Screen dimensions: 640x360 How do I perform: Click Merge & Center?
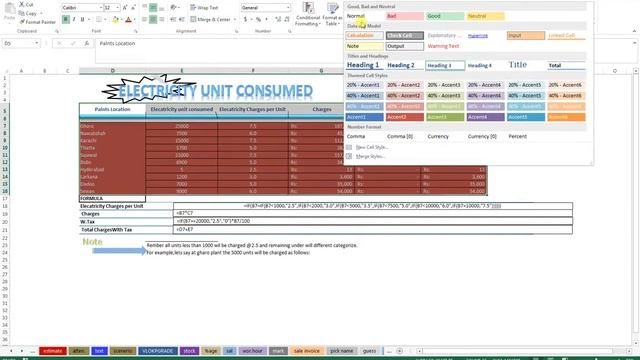tap(211, 19)
